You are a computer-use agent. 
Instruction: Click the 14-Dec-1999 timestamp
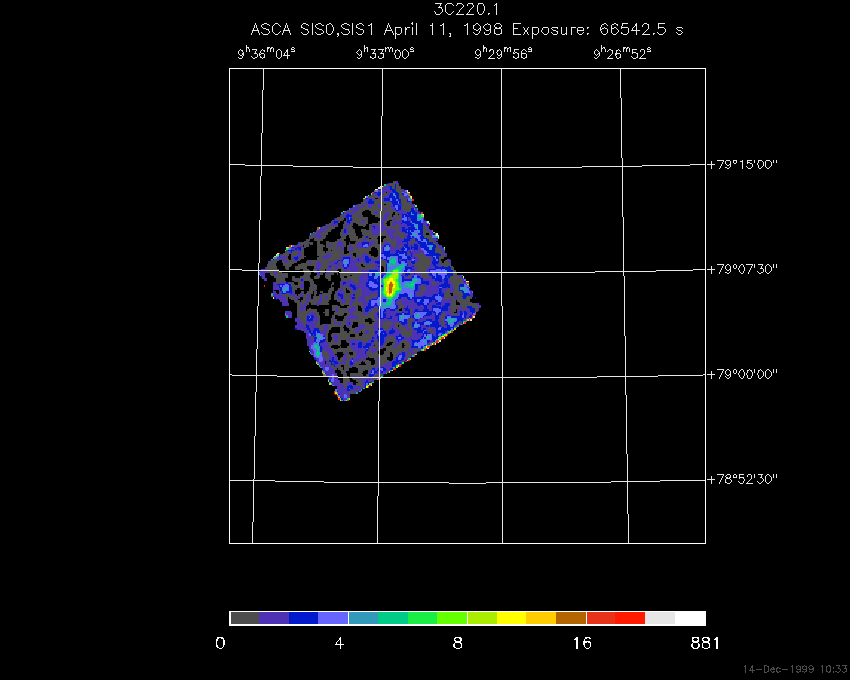coord(795,669)
